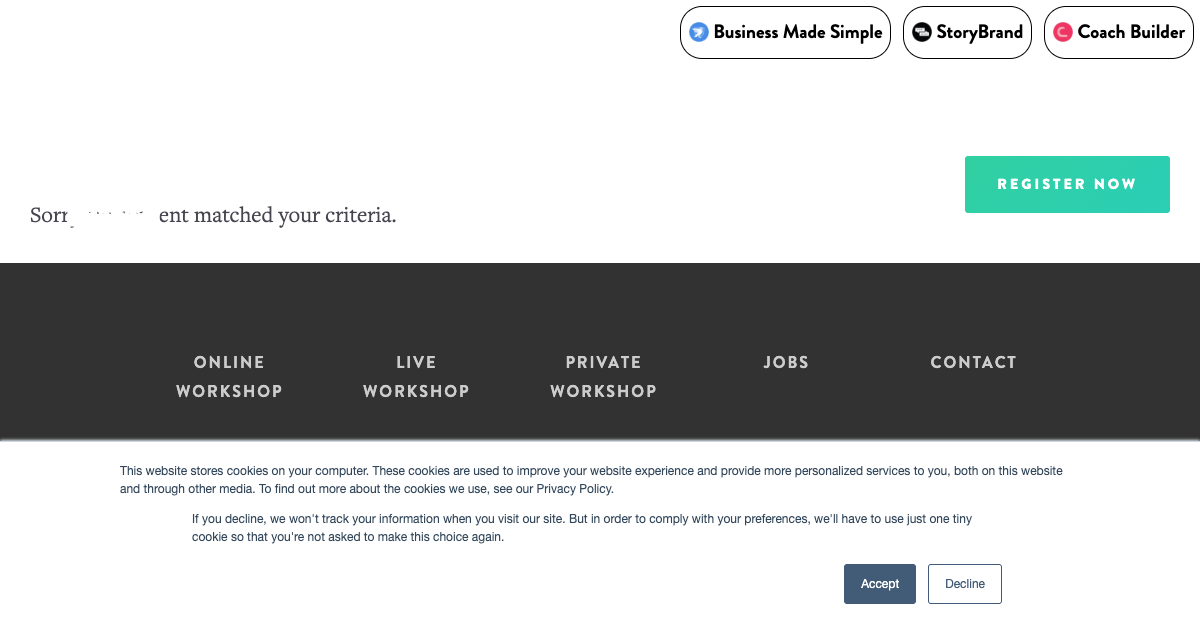Click the 'If you decline' cookie paragraph

coord(581,528)
